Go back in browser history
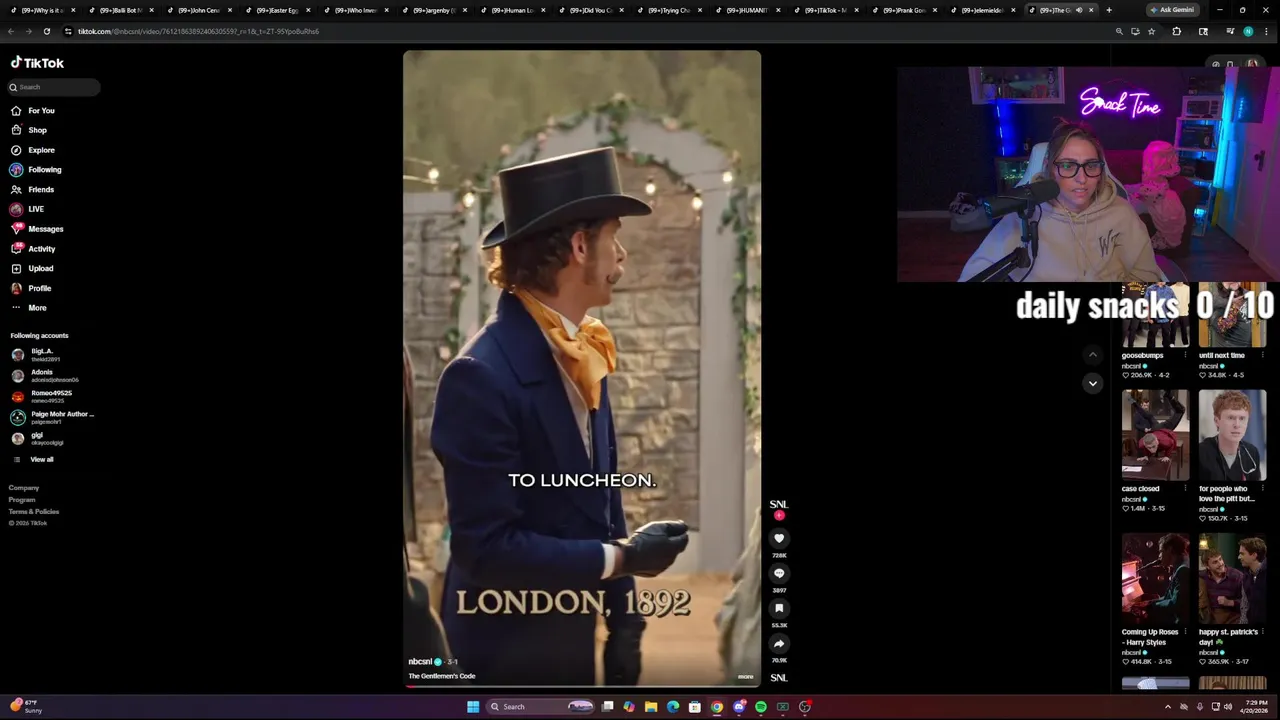This screenshot has height=720, width=1280. [x=11, y=31]
